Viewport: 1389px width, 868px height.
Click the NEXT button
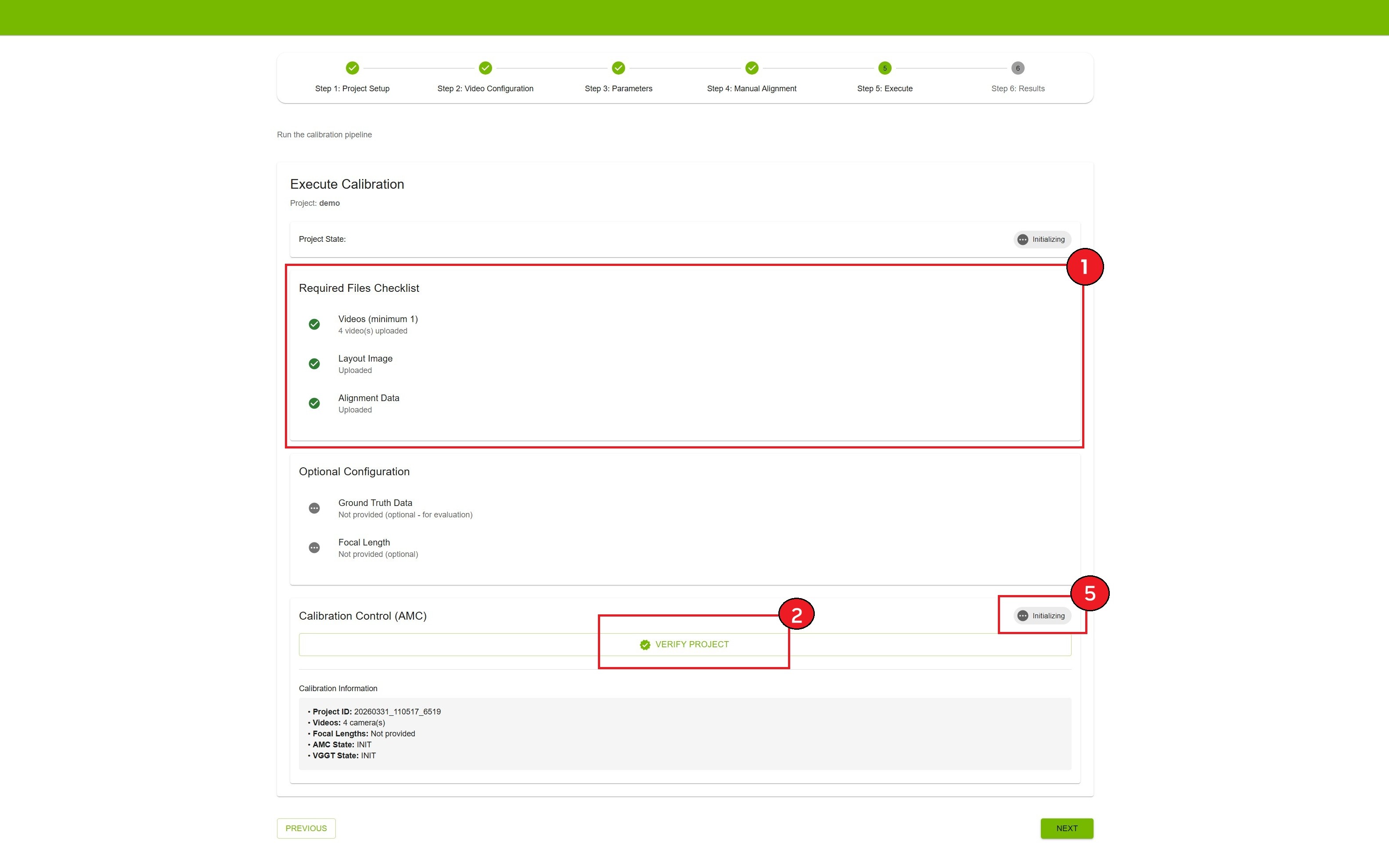1067,829
